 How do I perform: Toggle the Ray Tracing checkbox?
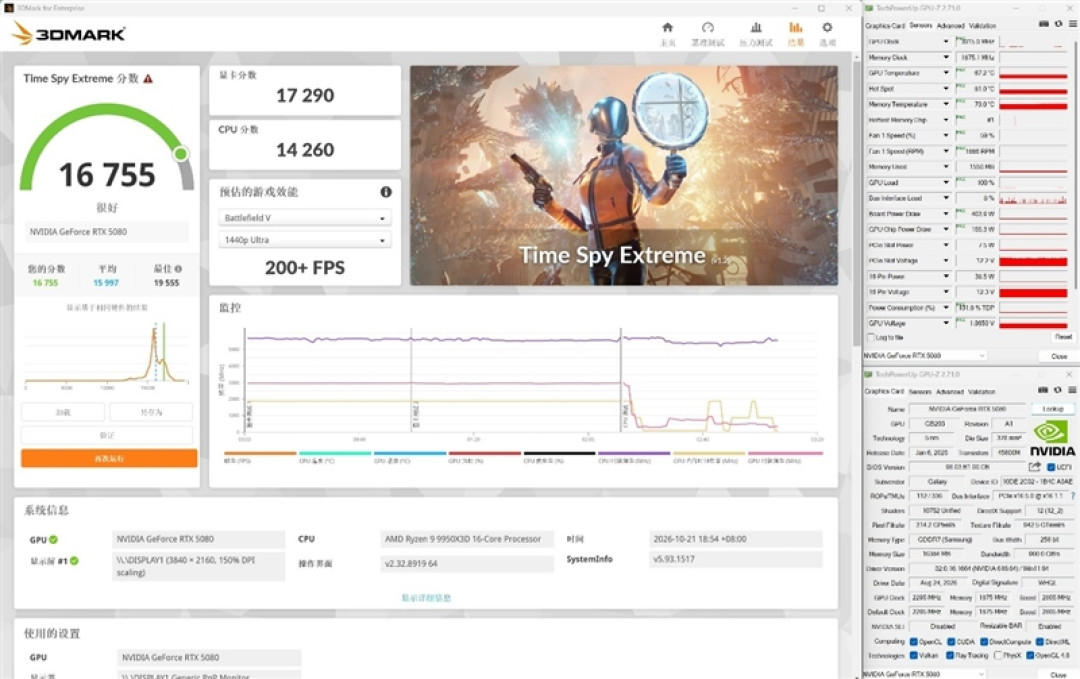[950, 656]
